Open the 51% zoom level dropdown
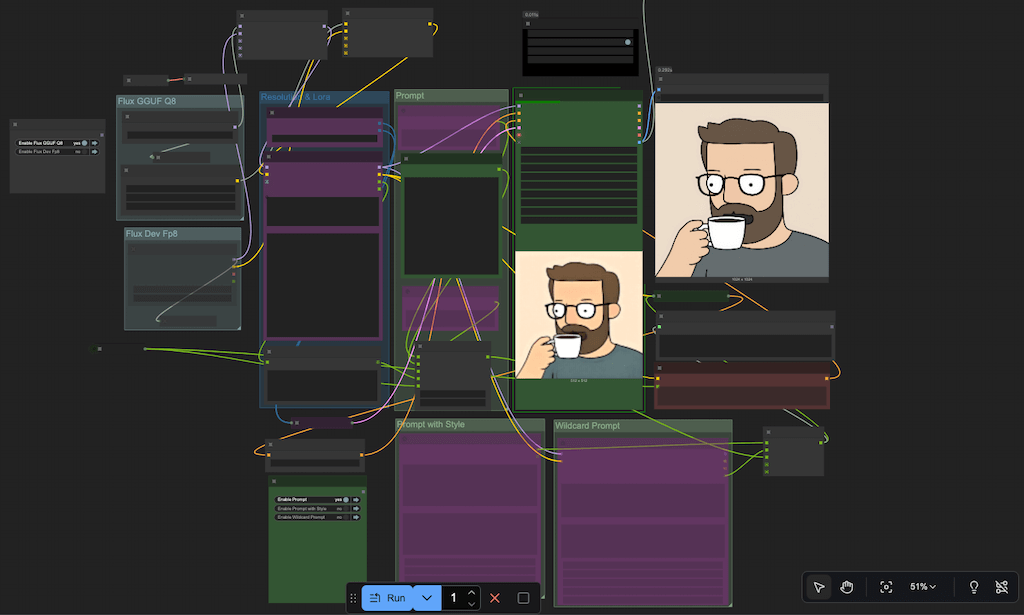1024x615 pixels. pyautogui.click(x=923, y=587)
